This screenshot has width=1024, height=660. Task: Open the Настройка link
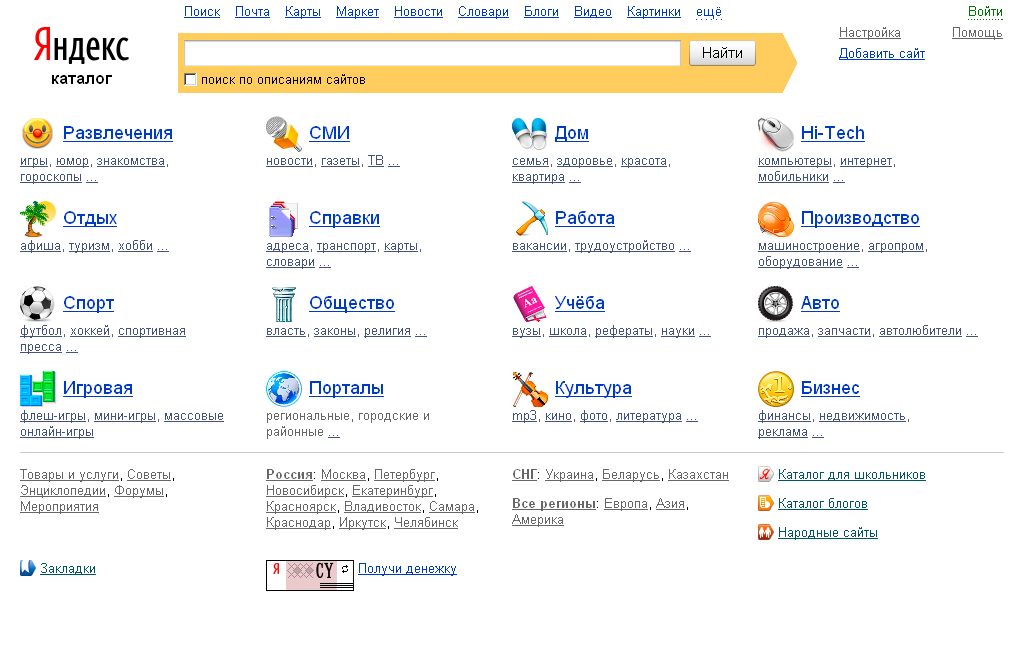869,33
